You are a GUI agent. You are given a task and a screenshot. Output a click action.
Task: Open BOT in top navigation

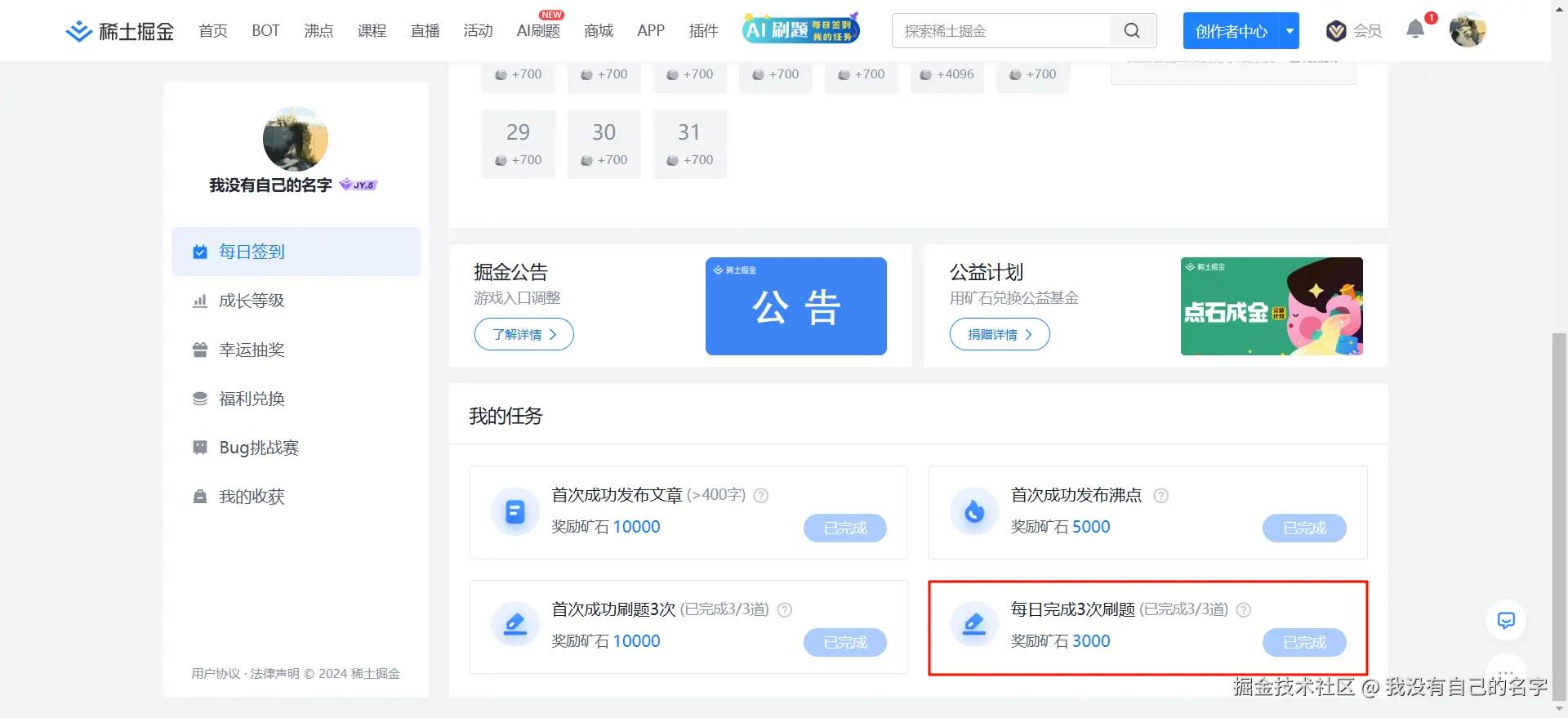(x=265, y=31)
